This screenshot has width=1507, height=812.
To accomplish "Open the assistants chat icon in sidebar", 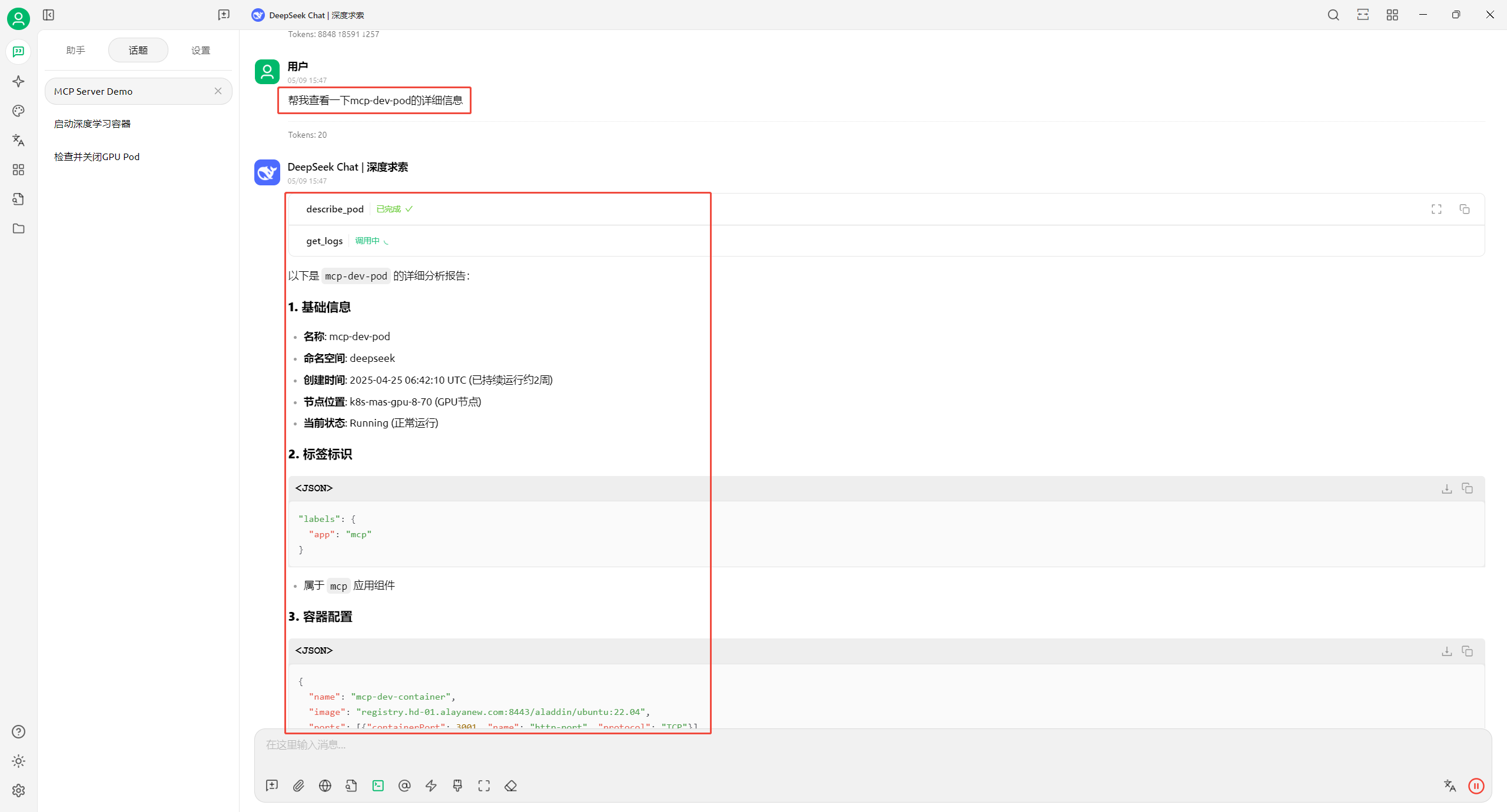I will coord(18,52).
